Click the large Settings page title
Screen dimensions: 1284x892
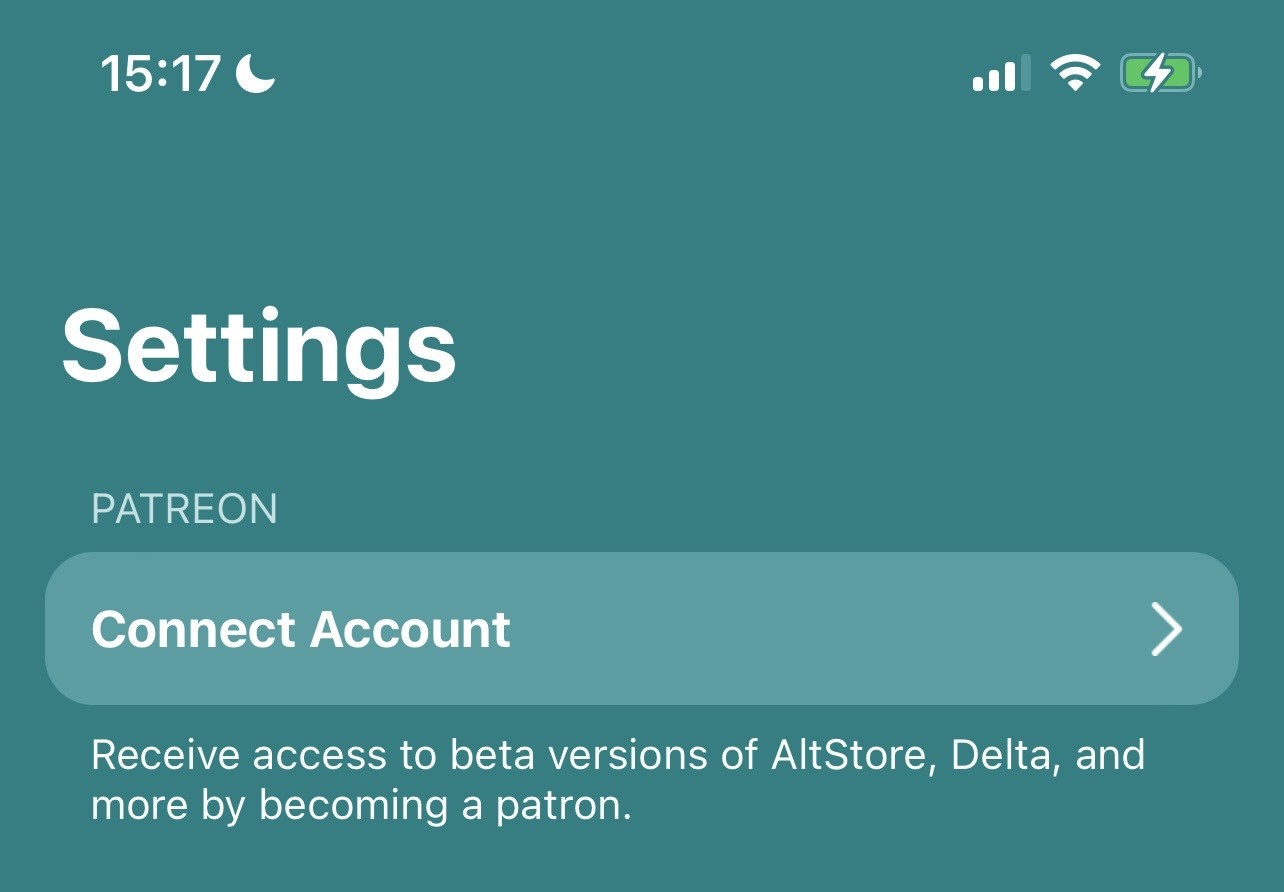259,345
